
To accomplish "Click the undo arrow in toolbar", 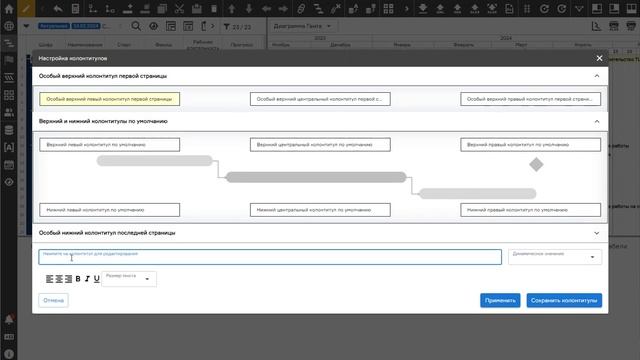I will (58, 9).
